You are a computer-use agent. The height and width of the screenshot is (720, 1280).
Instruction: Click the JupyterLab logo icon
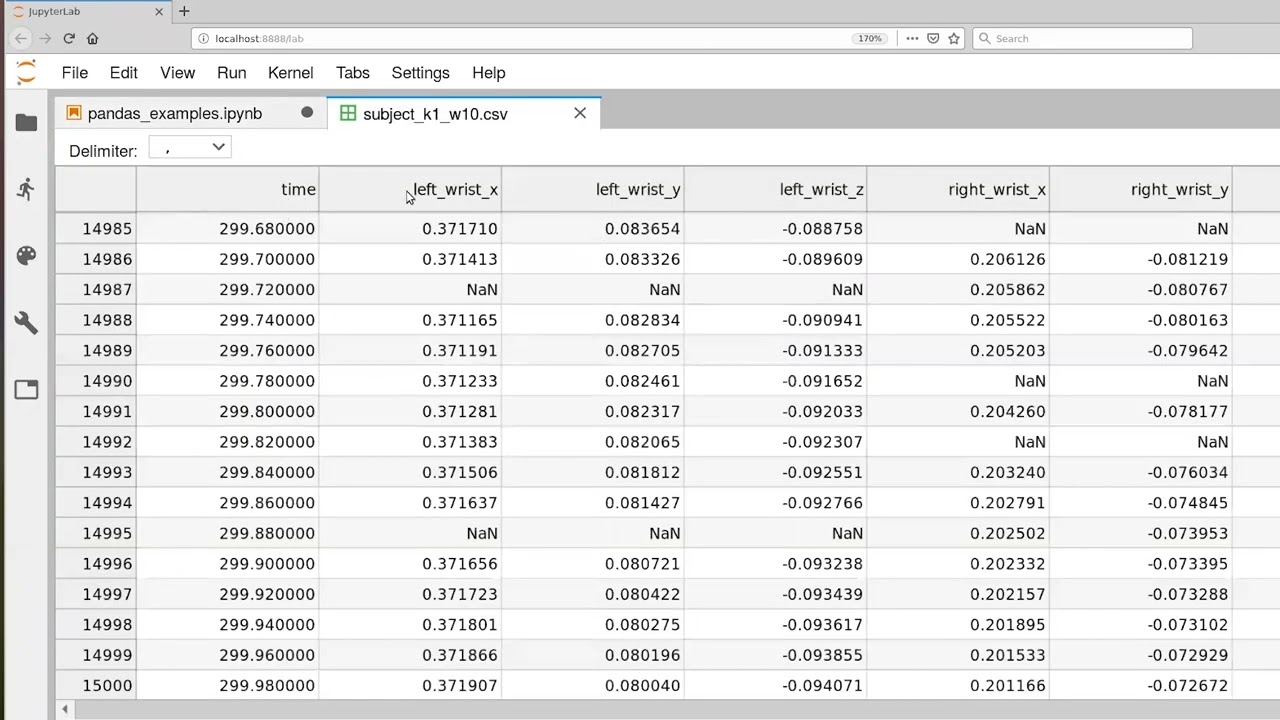(26, 72)
